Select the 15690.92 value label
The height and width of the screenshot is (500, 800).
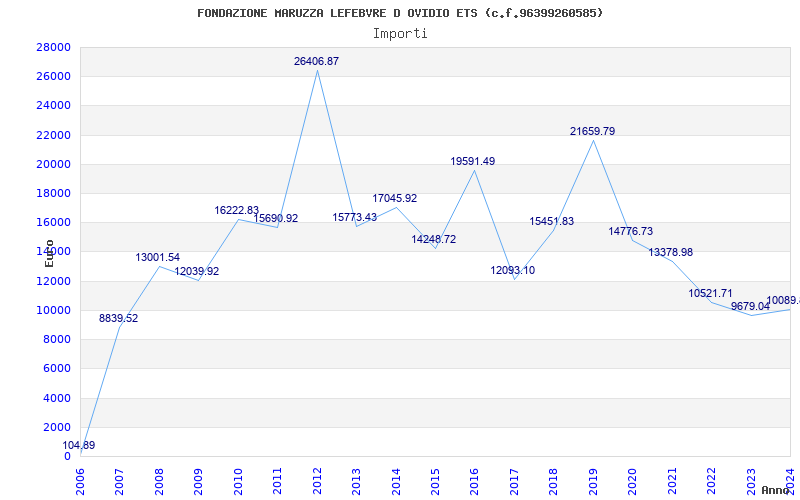tap(276, 218)
